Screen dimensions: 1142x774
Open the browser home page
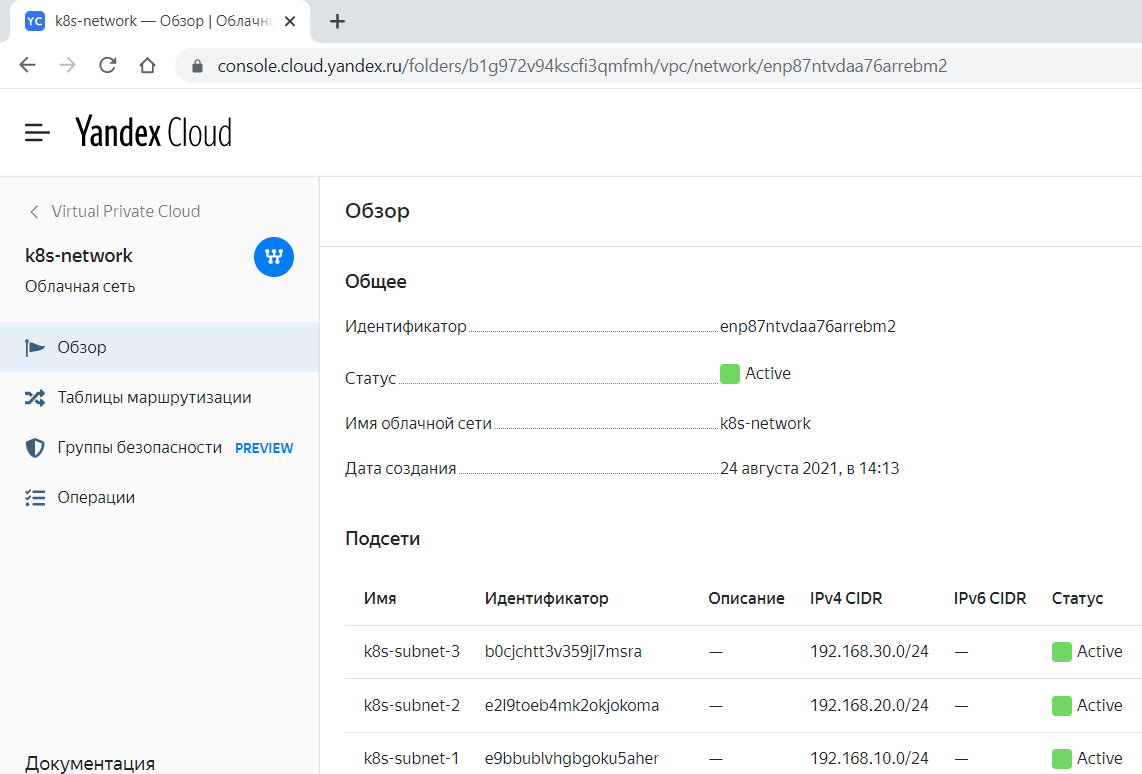(147, 66)
